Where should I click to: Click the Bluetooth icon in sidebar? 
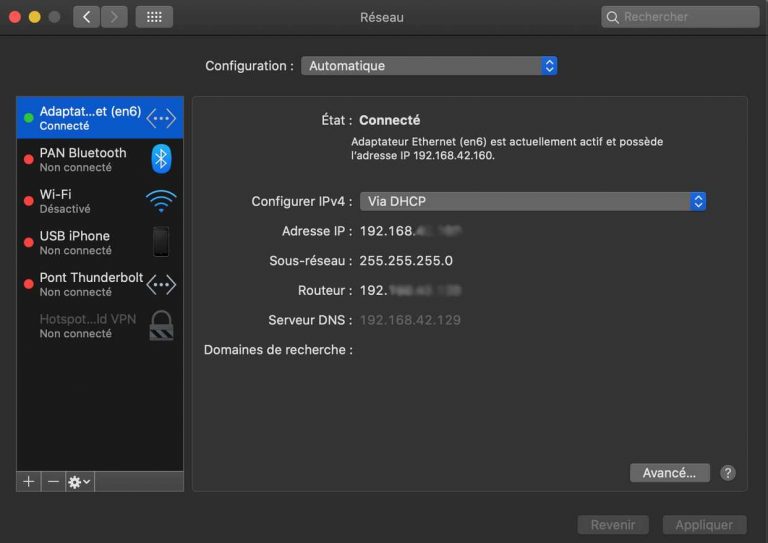tap(161, 159)
